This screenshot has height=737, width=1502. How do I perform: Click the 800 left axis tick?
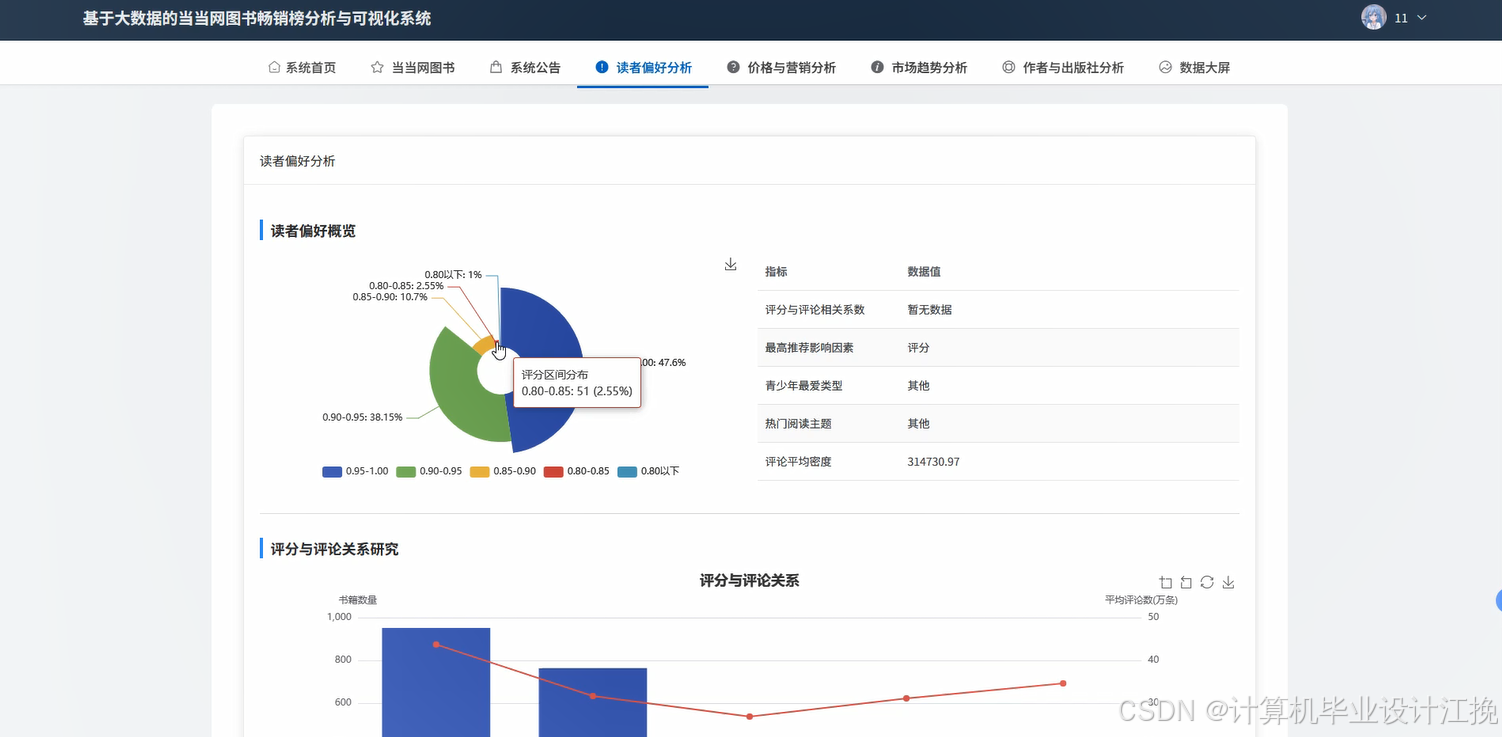tap(342, 660)
